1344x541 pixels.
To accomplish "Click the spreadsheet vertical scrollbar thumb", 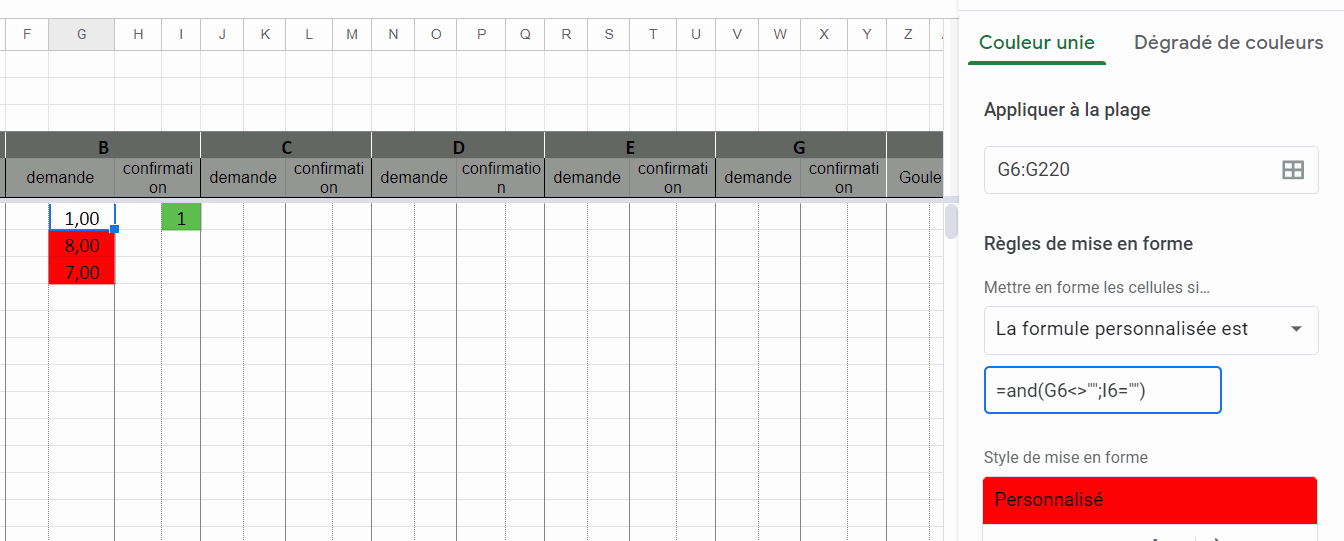I will tap(951, 221).
